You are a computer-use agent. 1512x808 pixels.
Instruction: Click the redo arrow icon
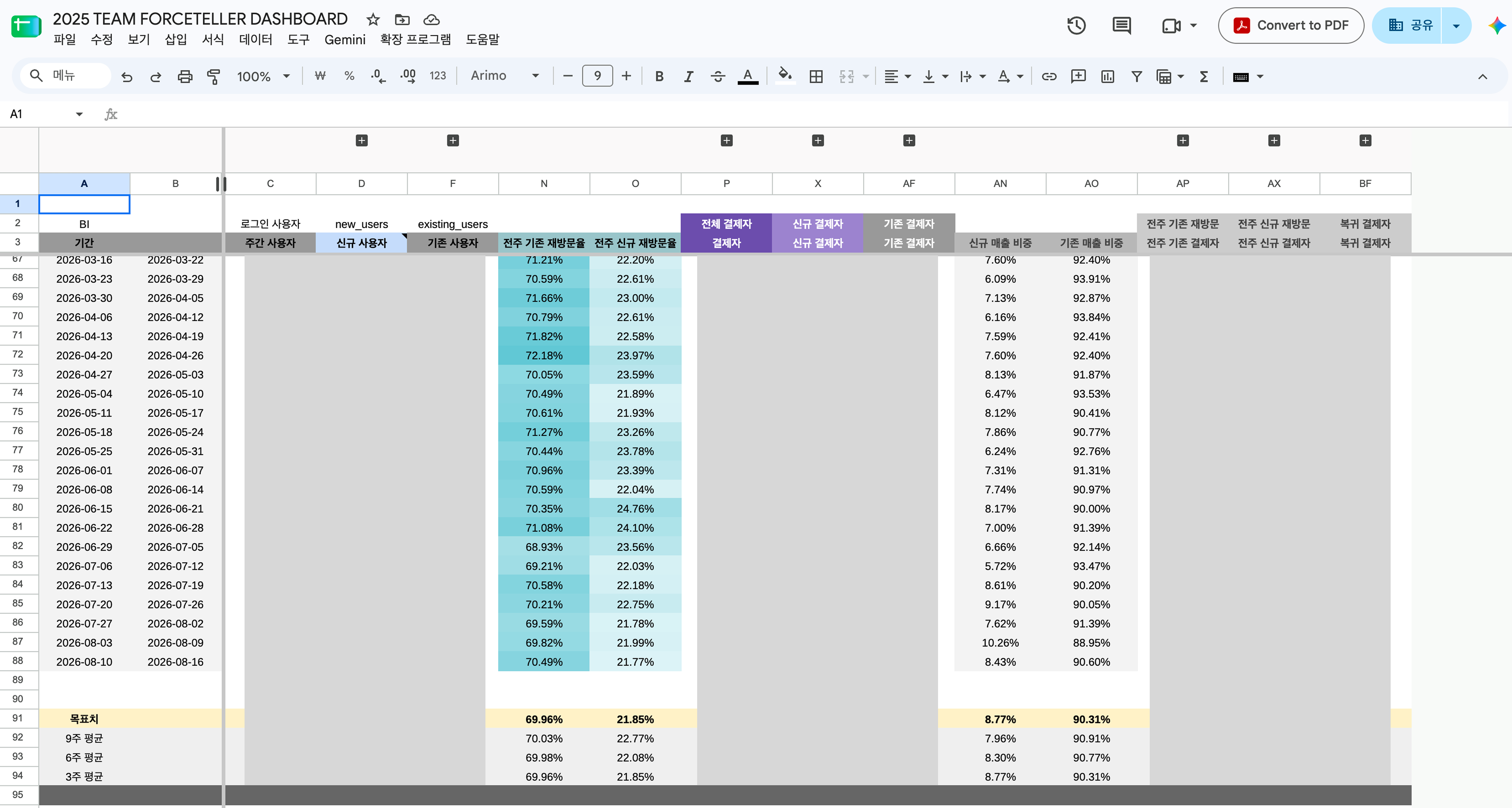155,76
